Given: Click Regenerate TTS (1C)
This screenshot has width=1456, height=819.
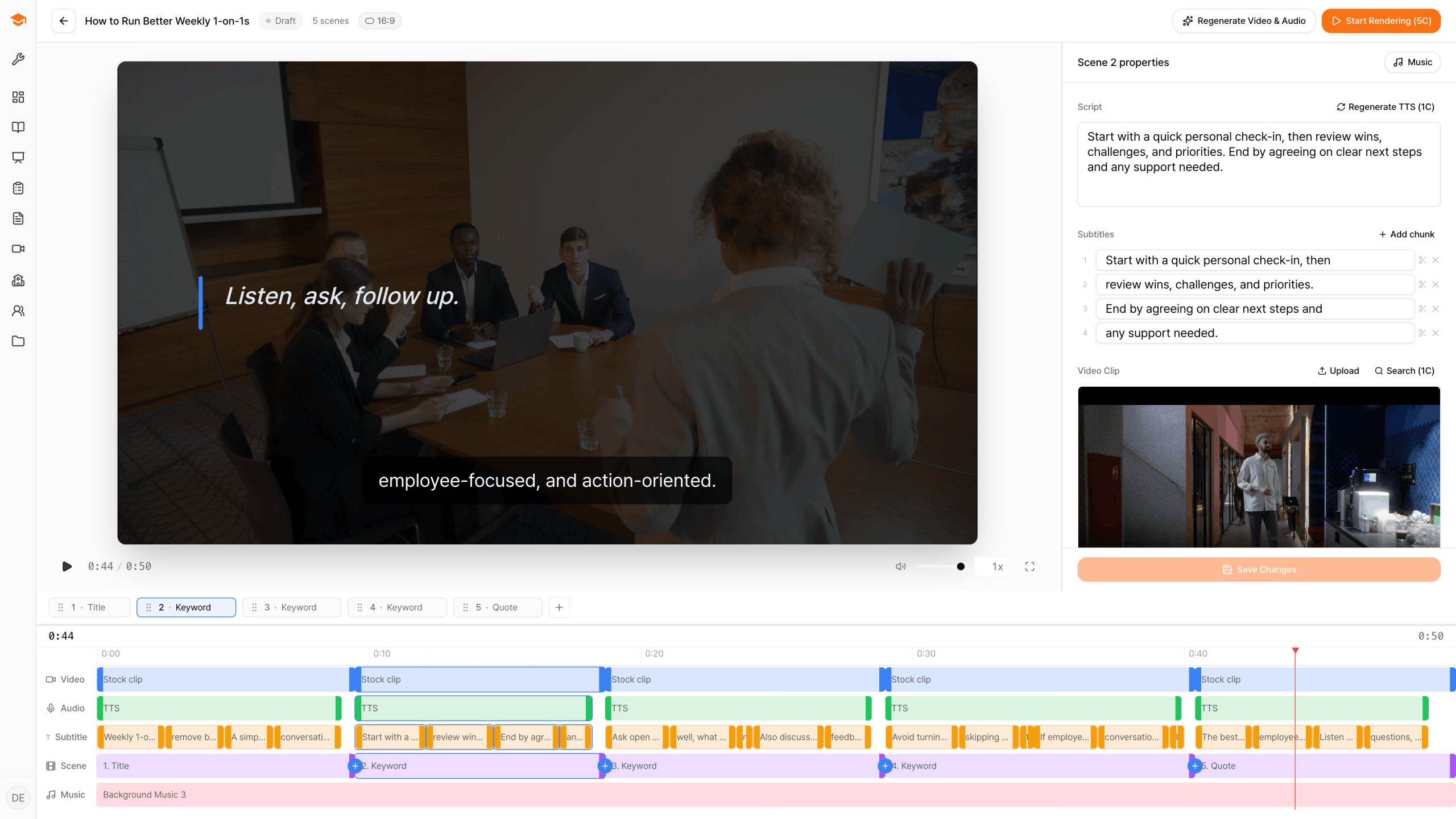Looking at the screenshot, I should click(x=1385, y=107).
